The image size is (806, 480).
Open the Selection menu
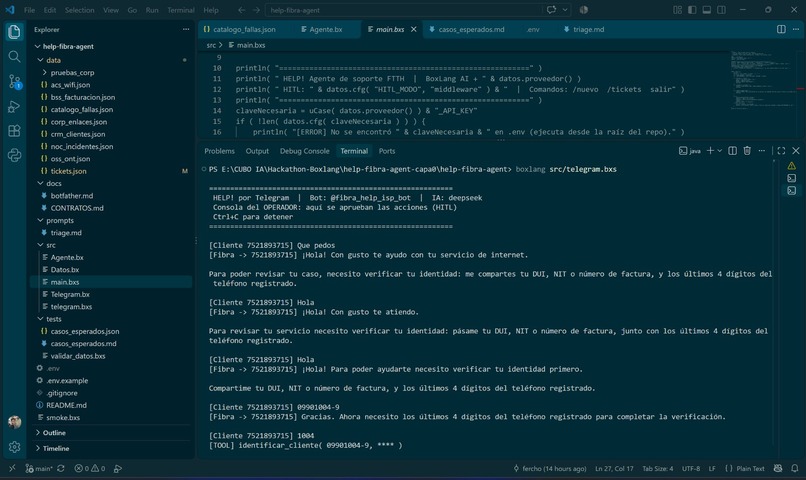79,10
